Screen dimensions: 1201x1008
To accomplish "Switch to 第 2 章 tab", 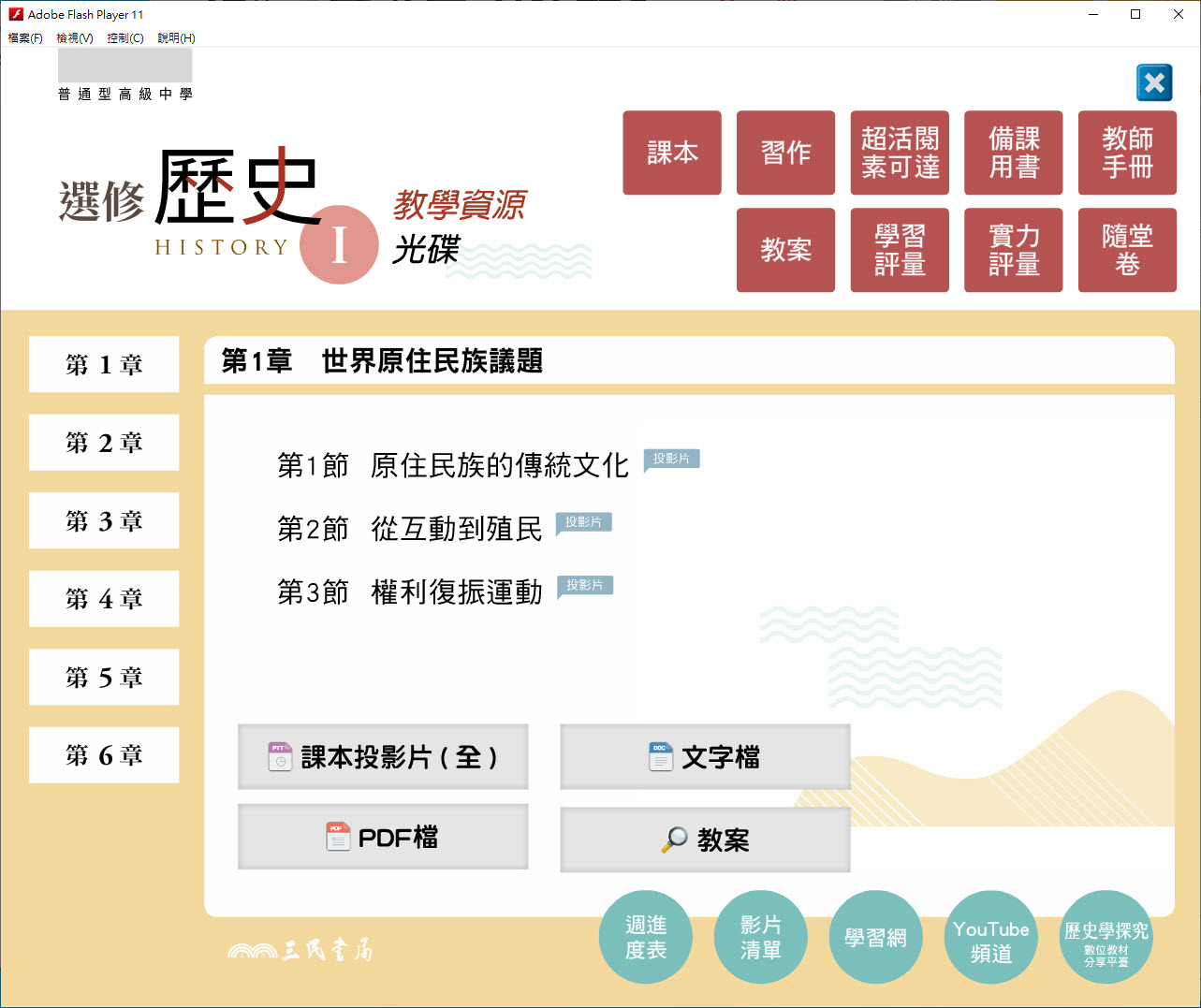I will (x=104, y=443).
